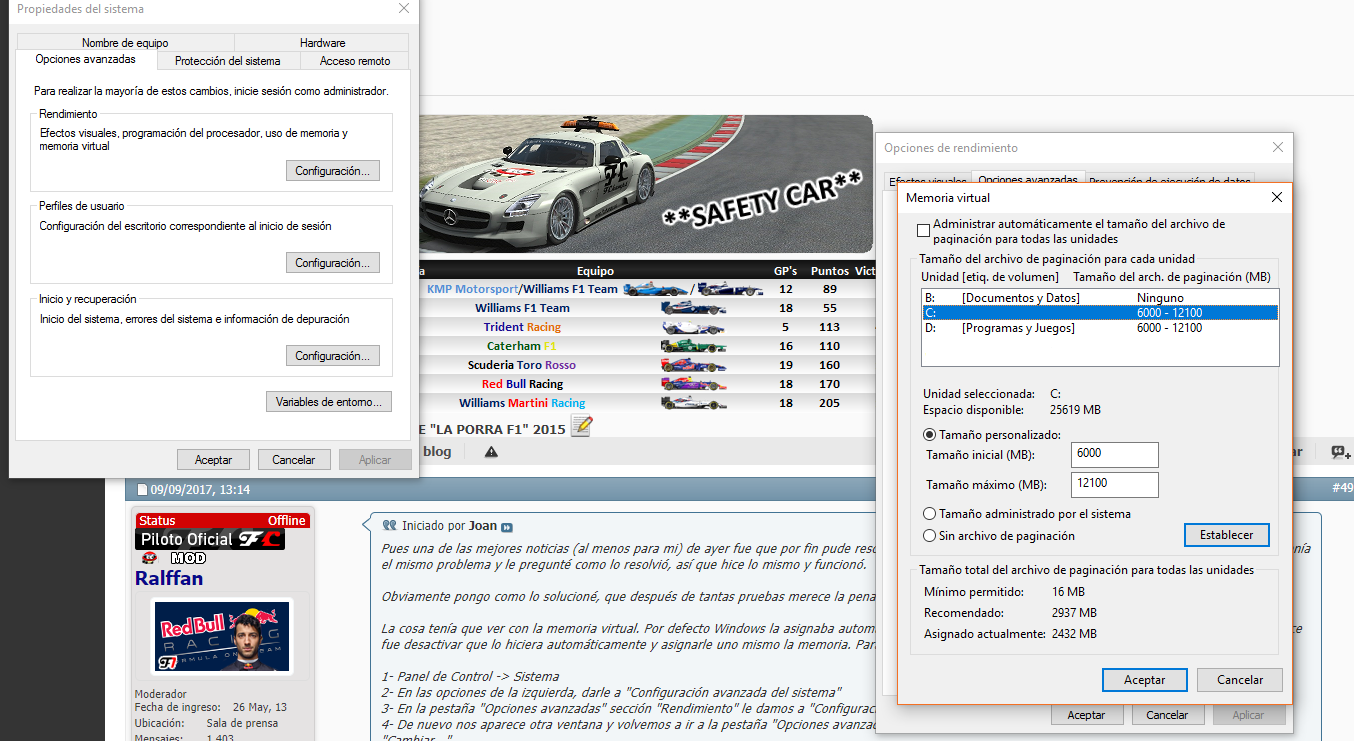Image resolution: width=1354 pixels, height=741 pixels.
Task: Click "Trident Racing" team row text
Action: [522, 327]
